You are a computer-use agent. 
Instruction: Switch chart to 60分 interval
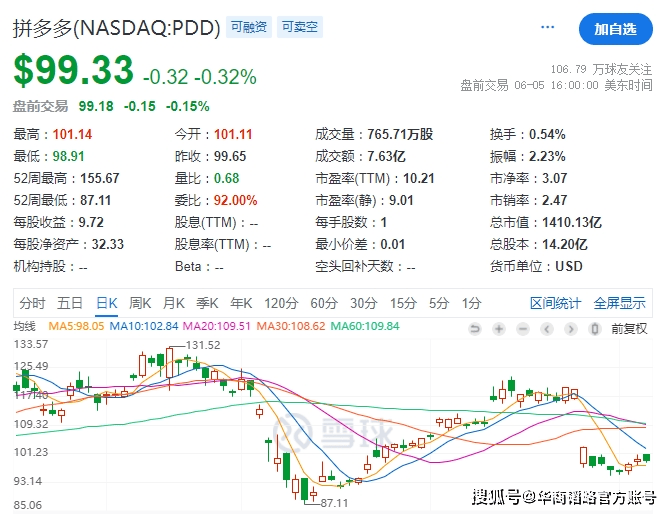pyautogui.click(x=324, y=303)
